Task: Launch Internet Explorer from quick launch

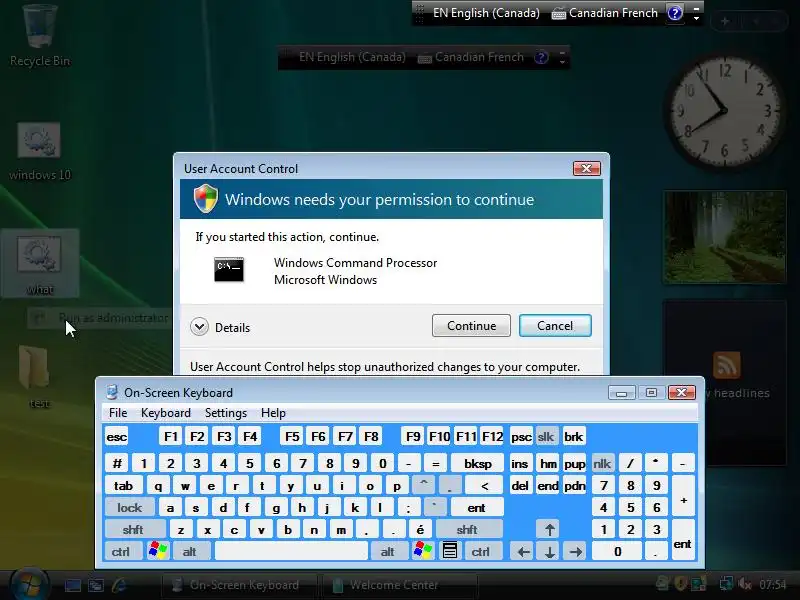Action: point(119,585)
